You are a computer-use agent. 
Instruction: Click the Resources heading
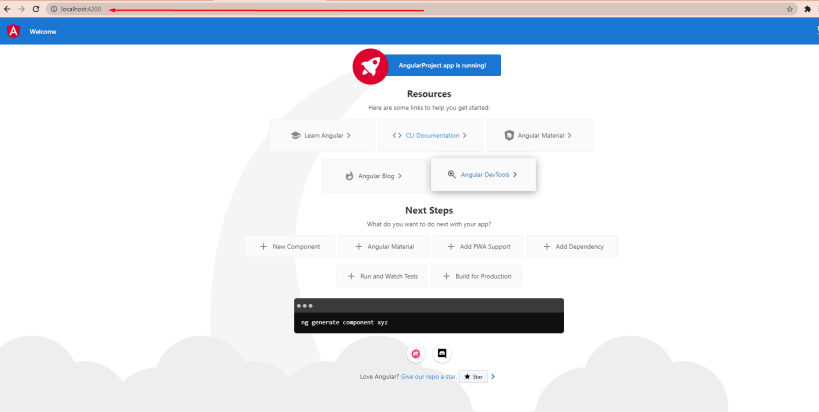[x=429, y=94]
